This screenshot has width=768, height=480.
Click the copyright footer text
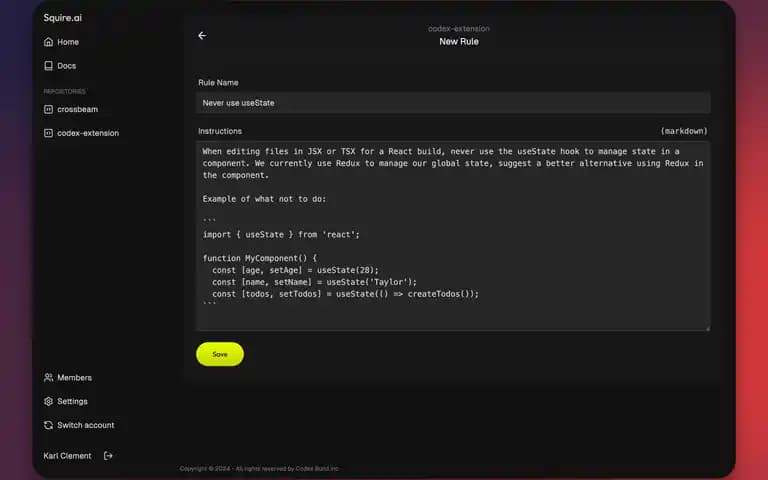point(259,469)
